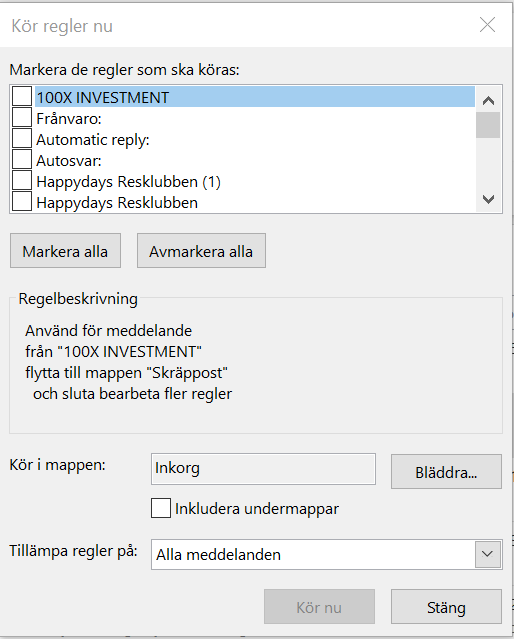This screenshot has height=639, width=514.
Task: Click the Inkorg folder field
Action: 263,469
